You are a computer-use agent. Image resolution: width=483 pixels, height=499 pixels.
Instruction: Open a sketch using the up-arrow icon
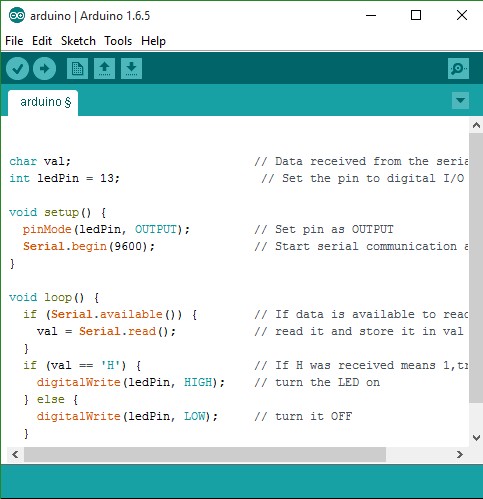[104, 69]
